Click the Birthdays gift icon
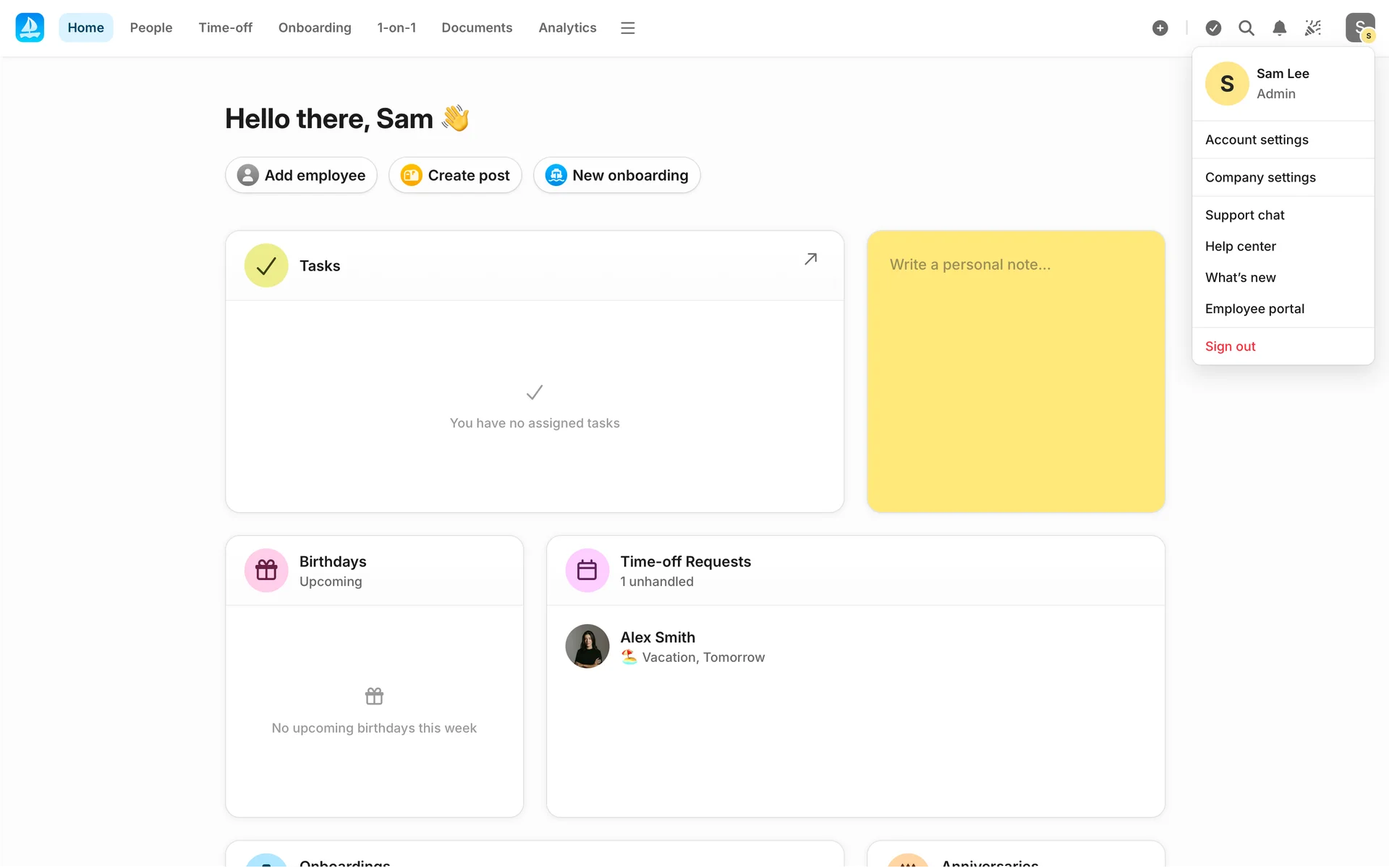Viewport: 1389px width, 868px height. tap(266, 570)
